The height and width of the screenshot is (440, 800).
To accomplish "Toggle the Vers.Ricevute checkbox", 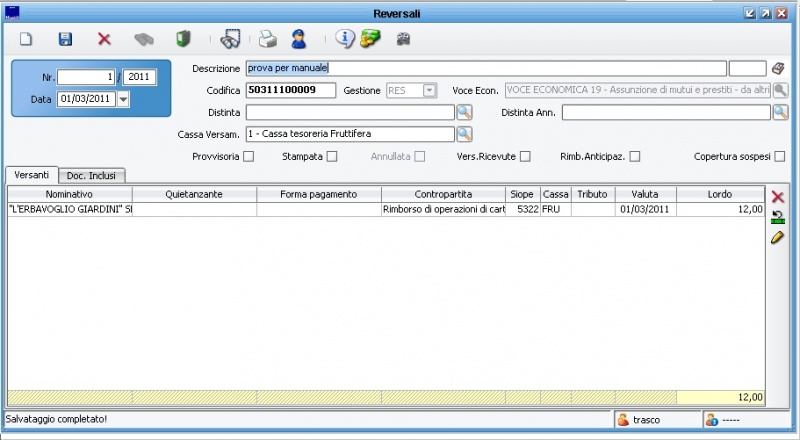I will pyautogui.click(x=524, y=156).
